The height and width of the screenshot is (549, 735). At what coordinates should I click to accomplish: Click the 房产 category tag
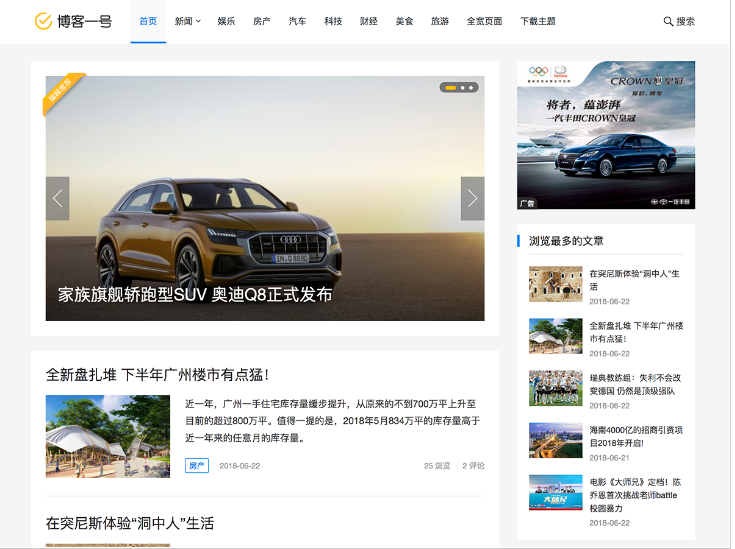[x=197, y=466]
